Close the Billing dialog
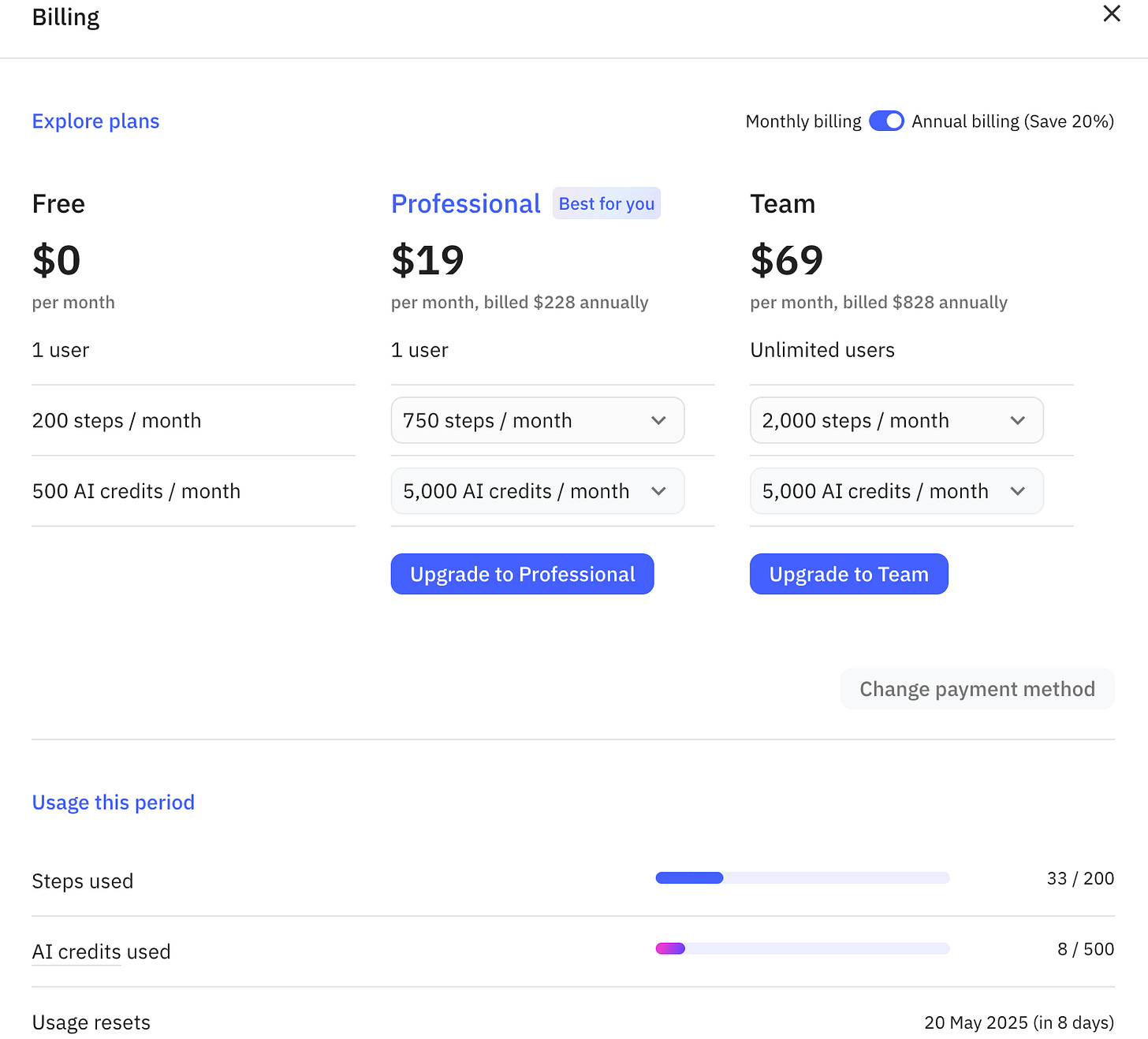The image size is (1148, 1039). (x=1112, y=13)
